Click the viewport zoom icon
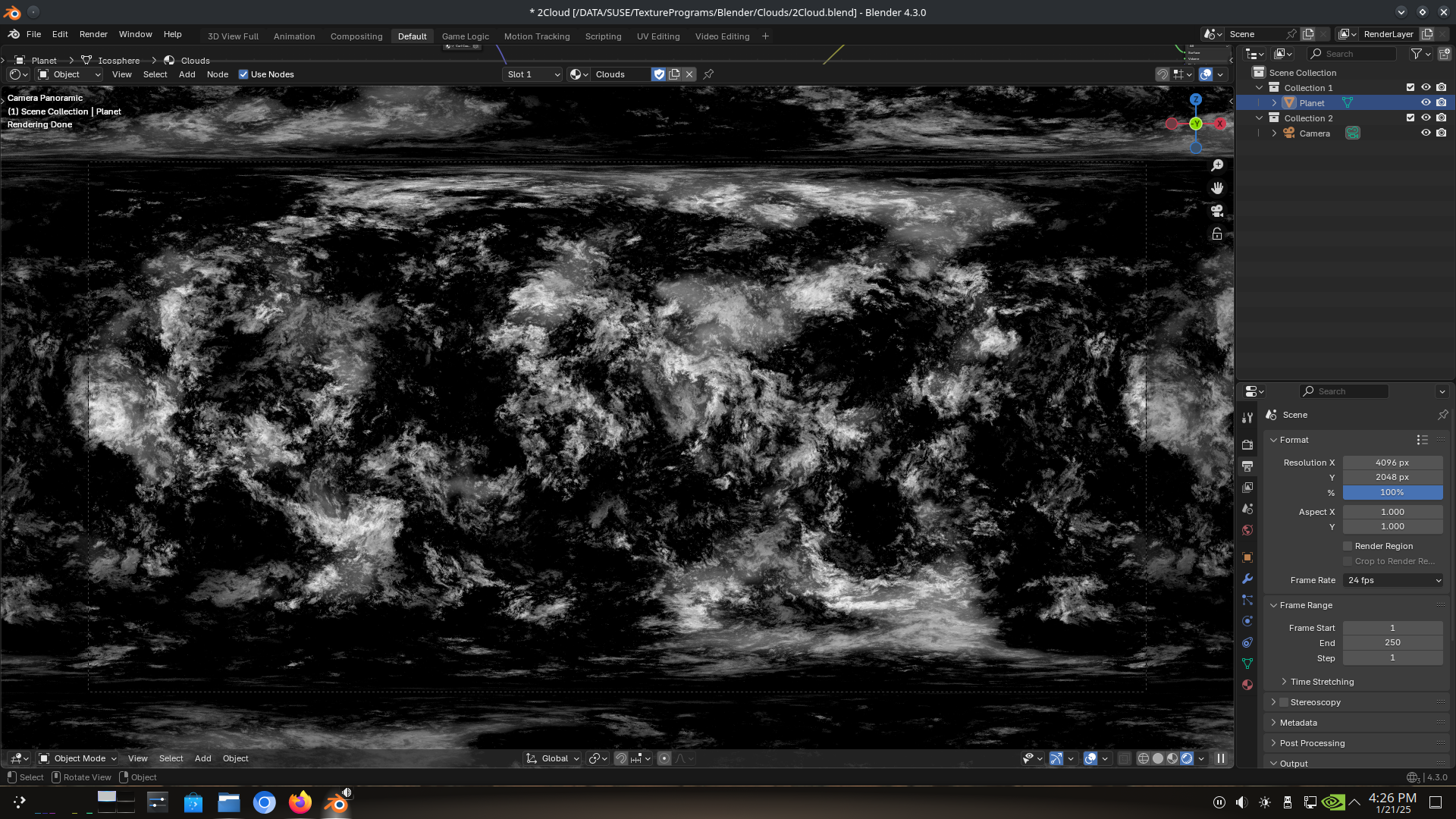The height and width of the screenshot is (819, 1456). pos(1217,165)
